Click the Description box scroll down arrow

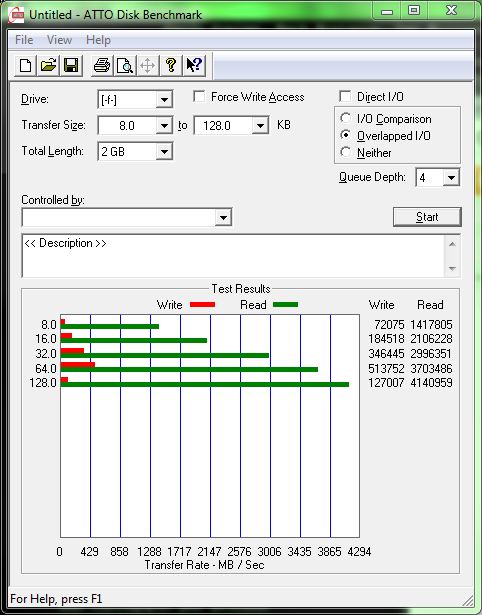coord(452,269)
